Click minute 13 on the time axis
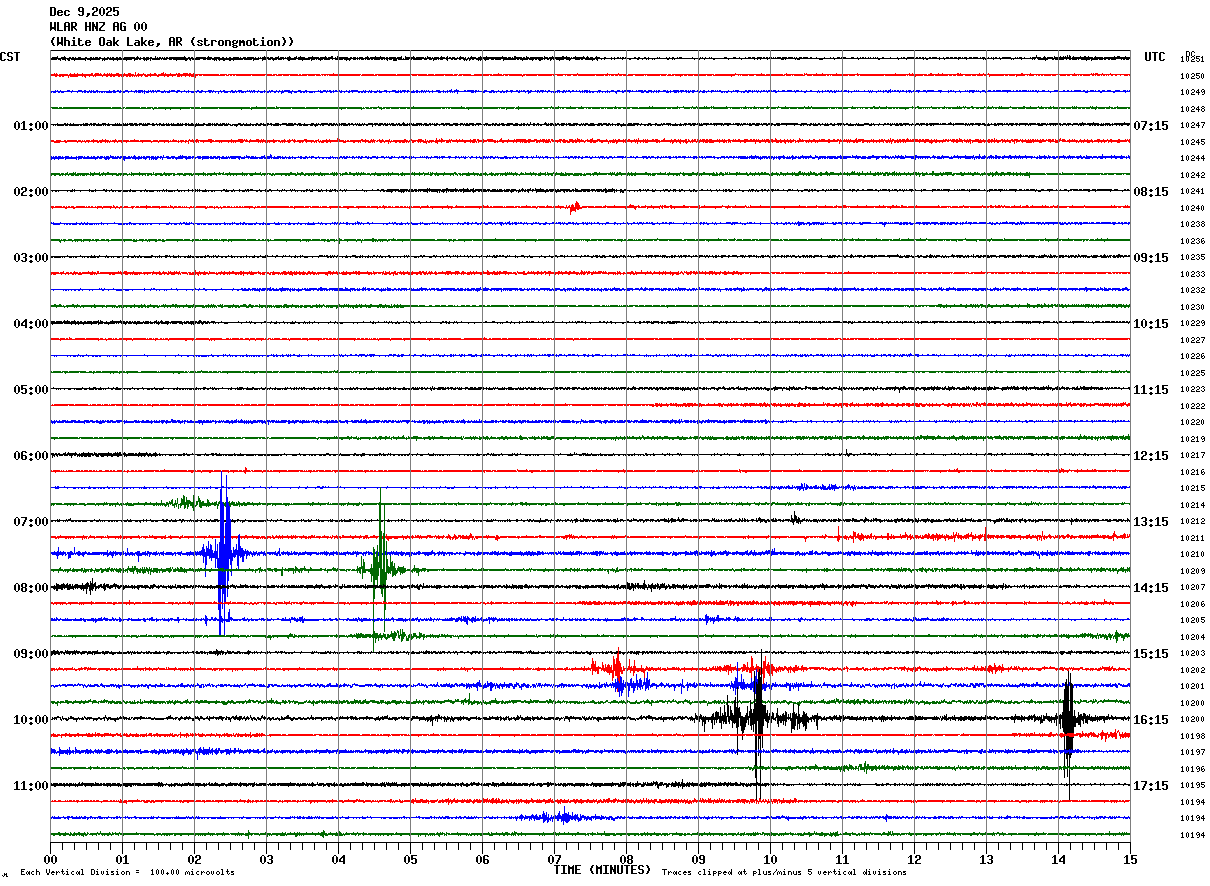Viewport: 1210px width, 886px height. click(x=986, y=859)
